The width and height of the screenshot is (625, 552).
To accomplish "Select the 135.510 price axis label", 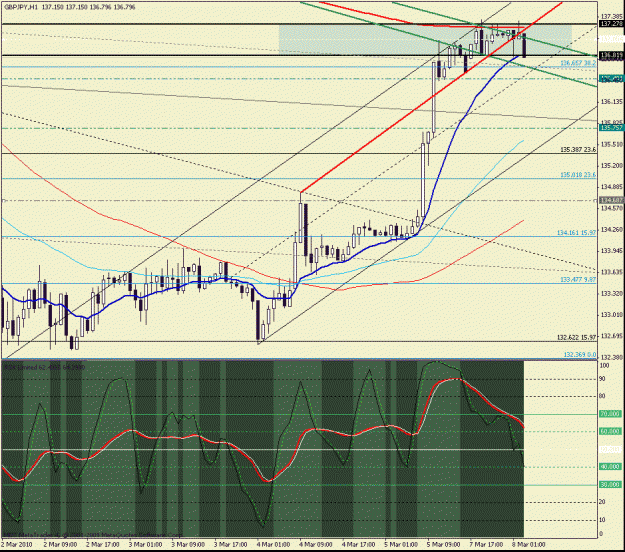I will point(611,144).
